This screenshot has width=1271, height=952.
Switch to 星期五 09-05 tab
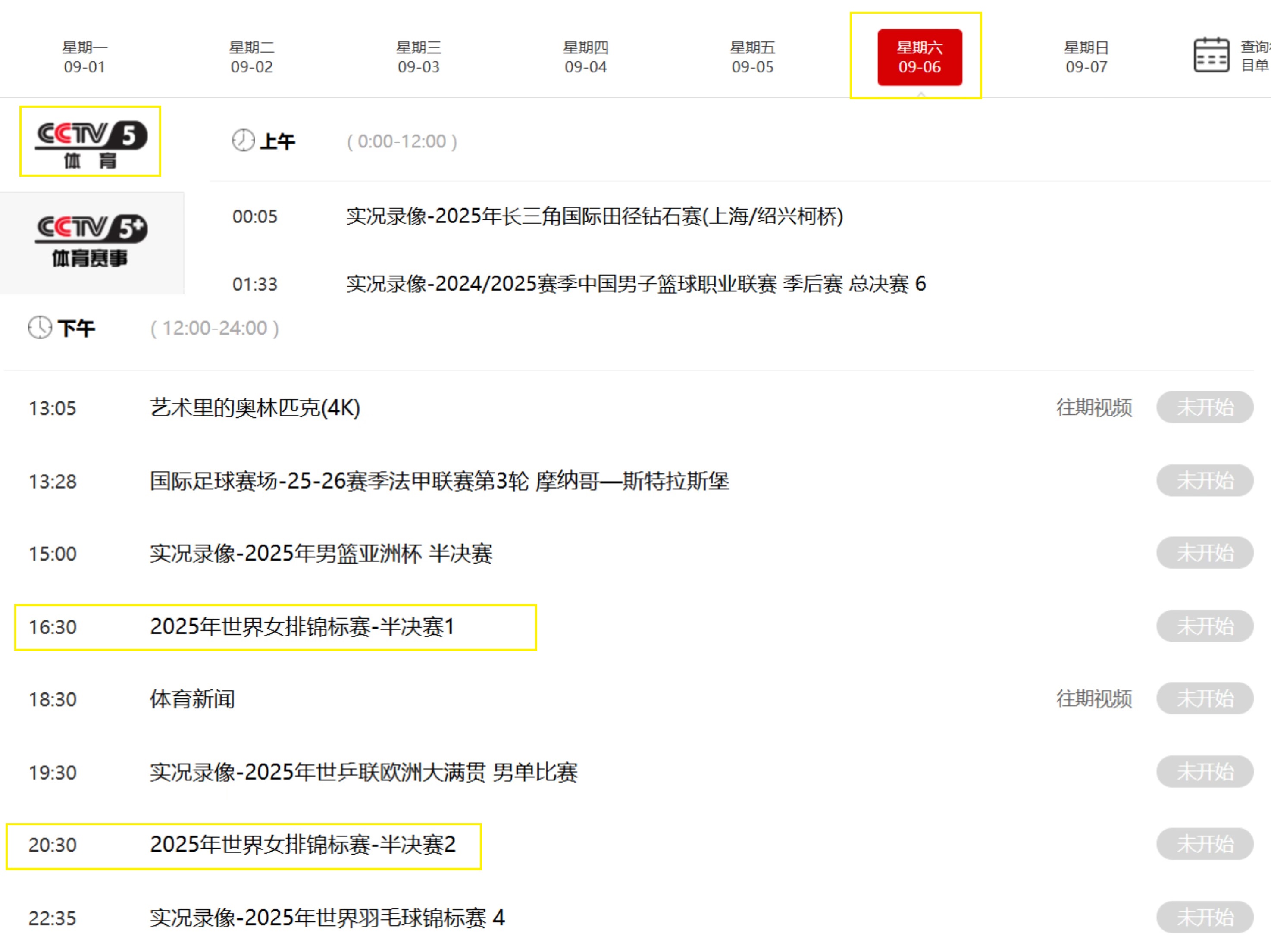coord(753,57)
